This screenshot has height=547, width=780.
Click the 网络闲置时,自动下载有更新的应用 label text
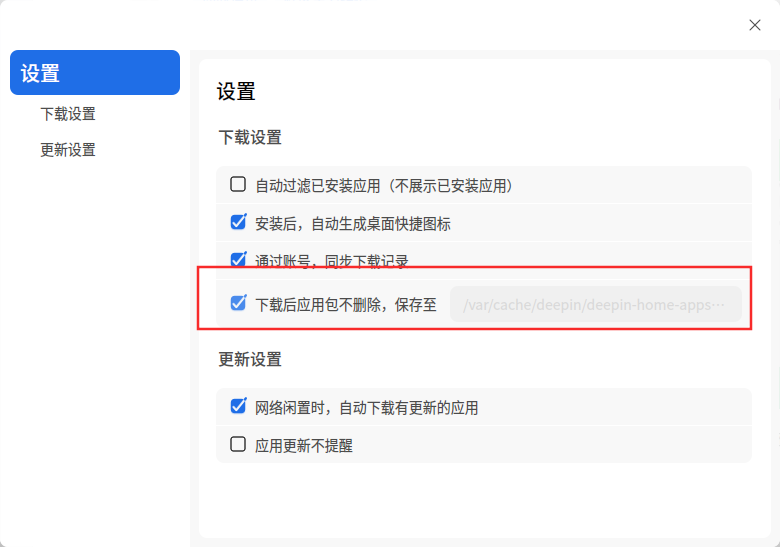[366, 407]
